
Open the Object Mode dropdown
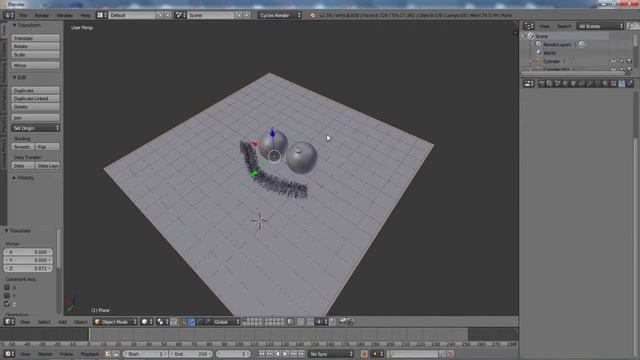(115, 322)
